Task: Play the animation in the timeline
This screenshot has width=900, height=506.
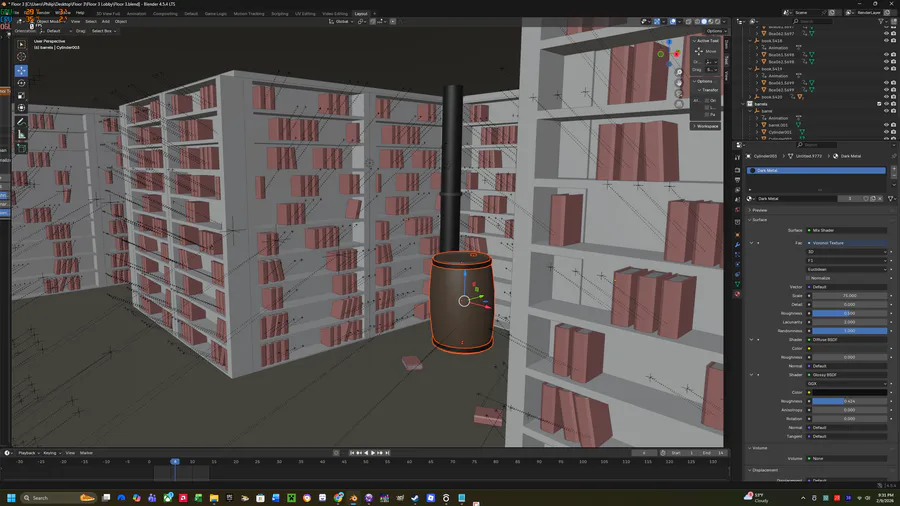Action: [373, 453]
